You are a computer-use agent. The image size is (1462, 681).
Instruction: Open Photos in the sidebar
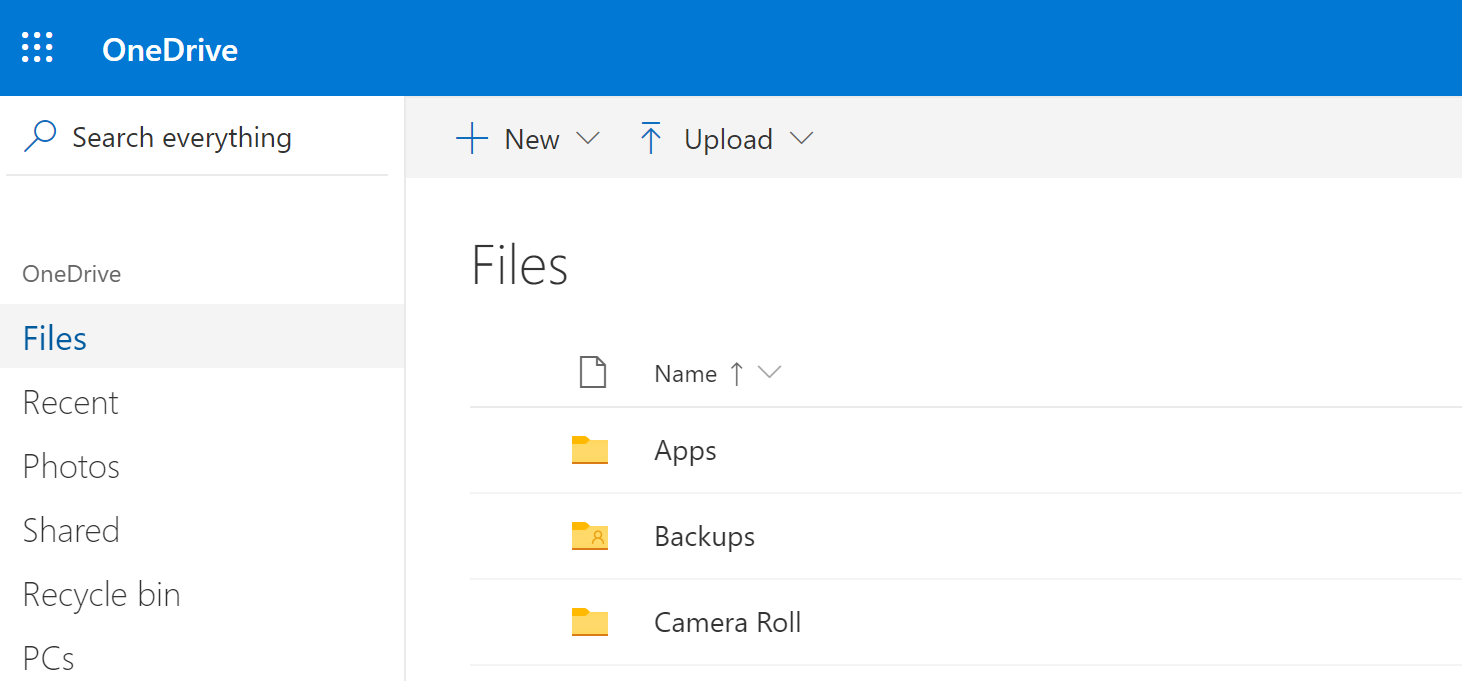[71, 467]
